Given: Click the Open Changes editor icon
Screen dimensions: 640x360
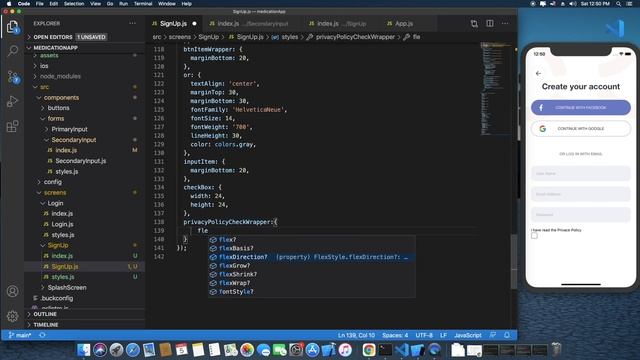Looking at the screenshot, I should pyautogui.click(x=474, y=24).
